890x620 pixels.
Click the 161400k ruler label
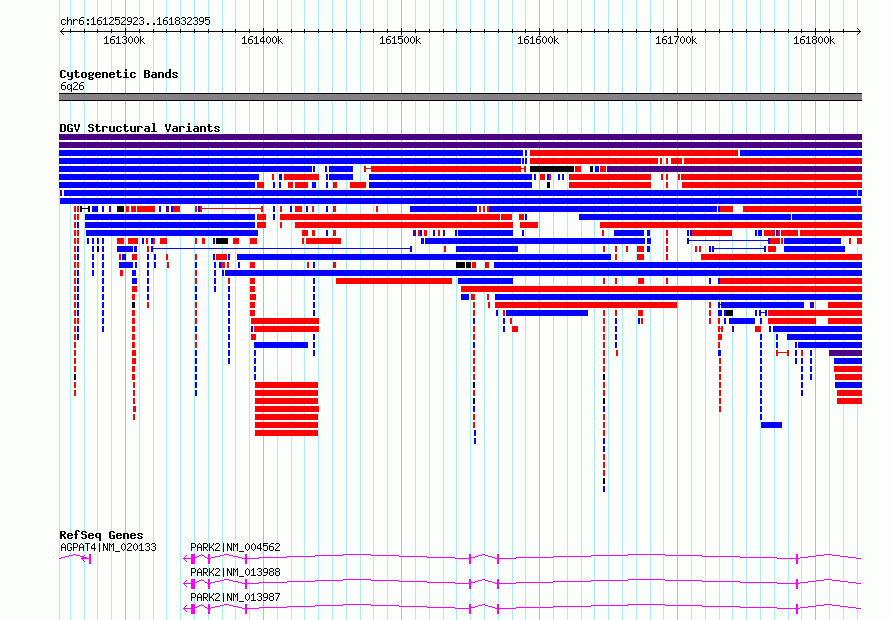[262, 40]
